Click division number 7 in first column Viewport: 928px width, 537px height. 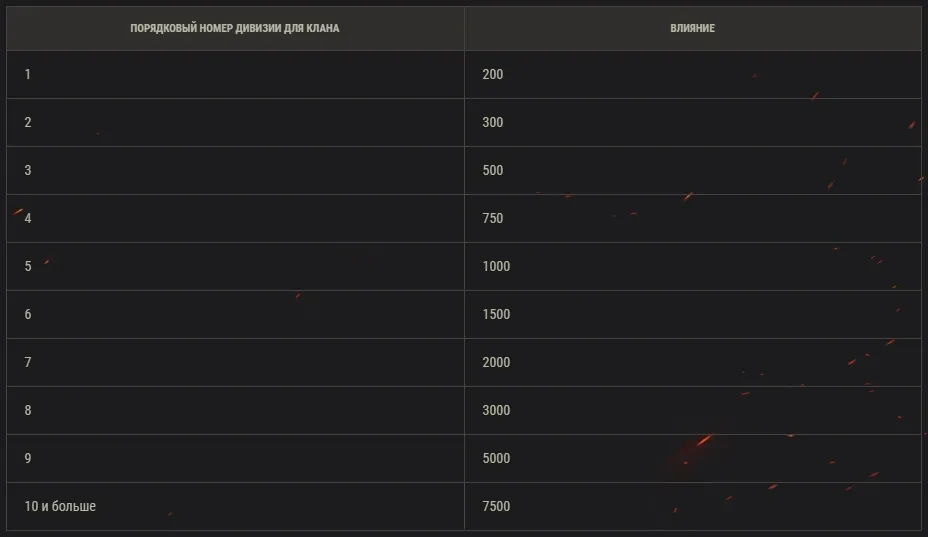[x=28, y=363]
